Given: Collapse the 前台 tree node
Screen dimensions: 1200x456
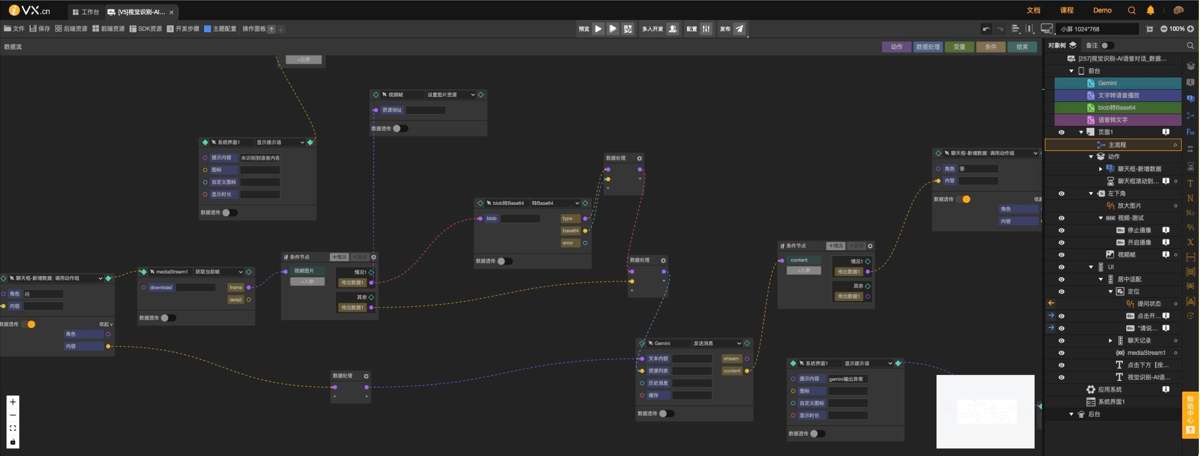Looking at the screenshot, I should point(1071,71).
